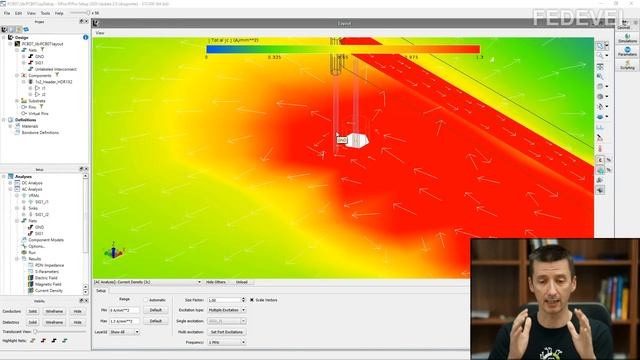The width and height of the screenshot is (640, 360).
Task: Expand the Substrate node
Action: click(x=17, y=101)
